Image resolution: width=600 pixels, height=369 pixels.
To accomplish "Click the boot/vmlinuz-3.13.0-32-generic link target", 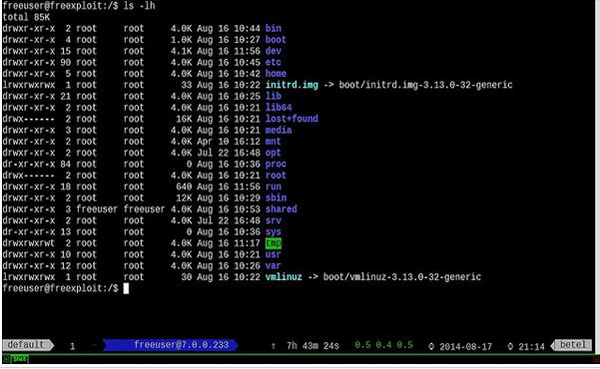I will coord(402,277).
